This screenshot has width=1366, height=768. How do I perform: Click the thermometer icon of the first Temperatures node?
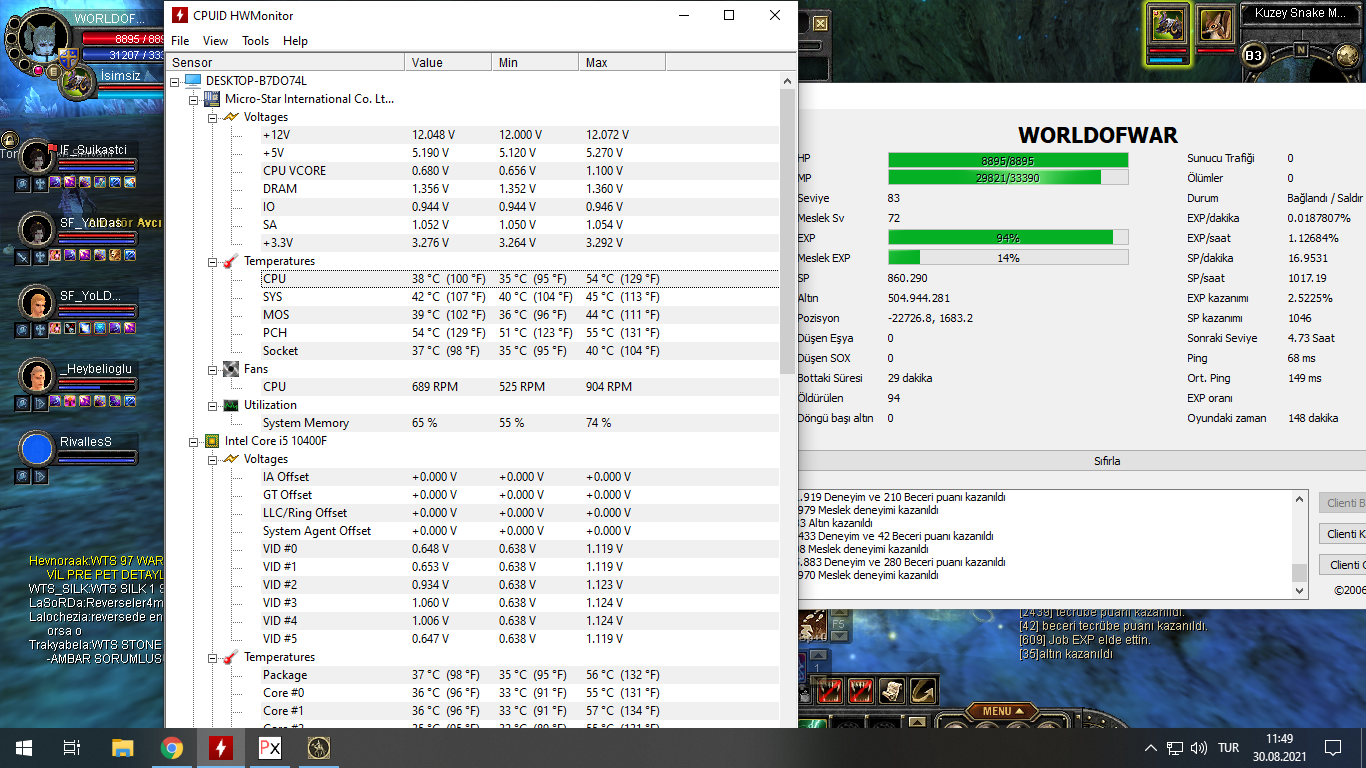coord(229,261)
